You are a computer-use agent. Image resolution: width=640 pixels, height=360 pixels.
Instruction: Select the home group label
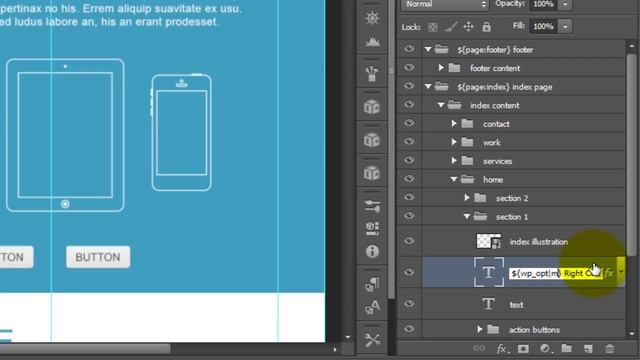click(x=493, y=180)
